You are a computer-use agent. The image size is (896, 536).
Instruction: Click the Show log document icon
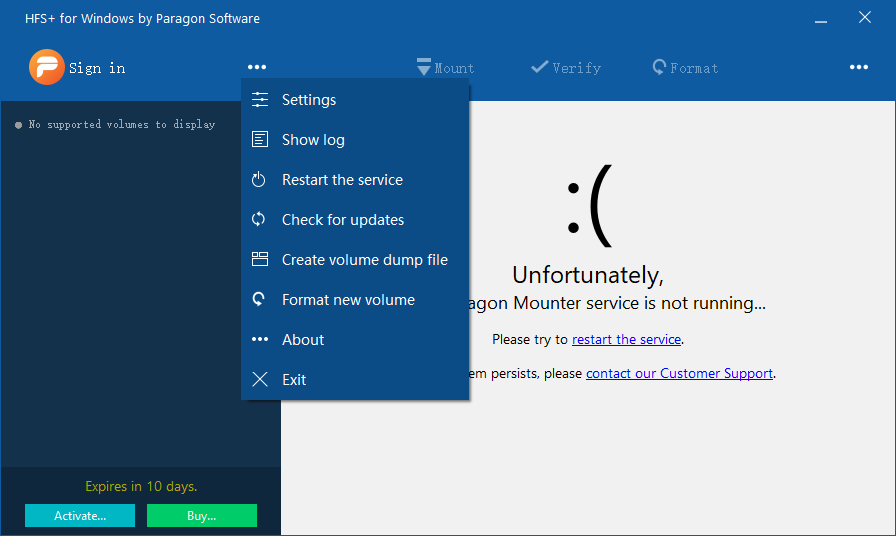pos(260,140)
